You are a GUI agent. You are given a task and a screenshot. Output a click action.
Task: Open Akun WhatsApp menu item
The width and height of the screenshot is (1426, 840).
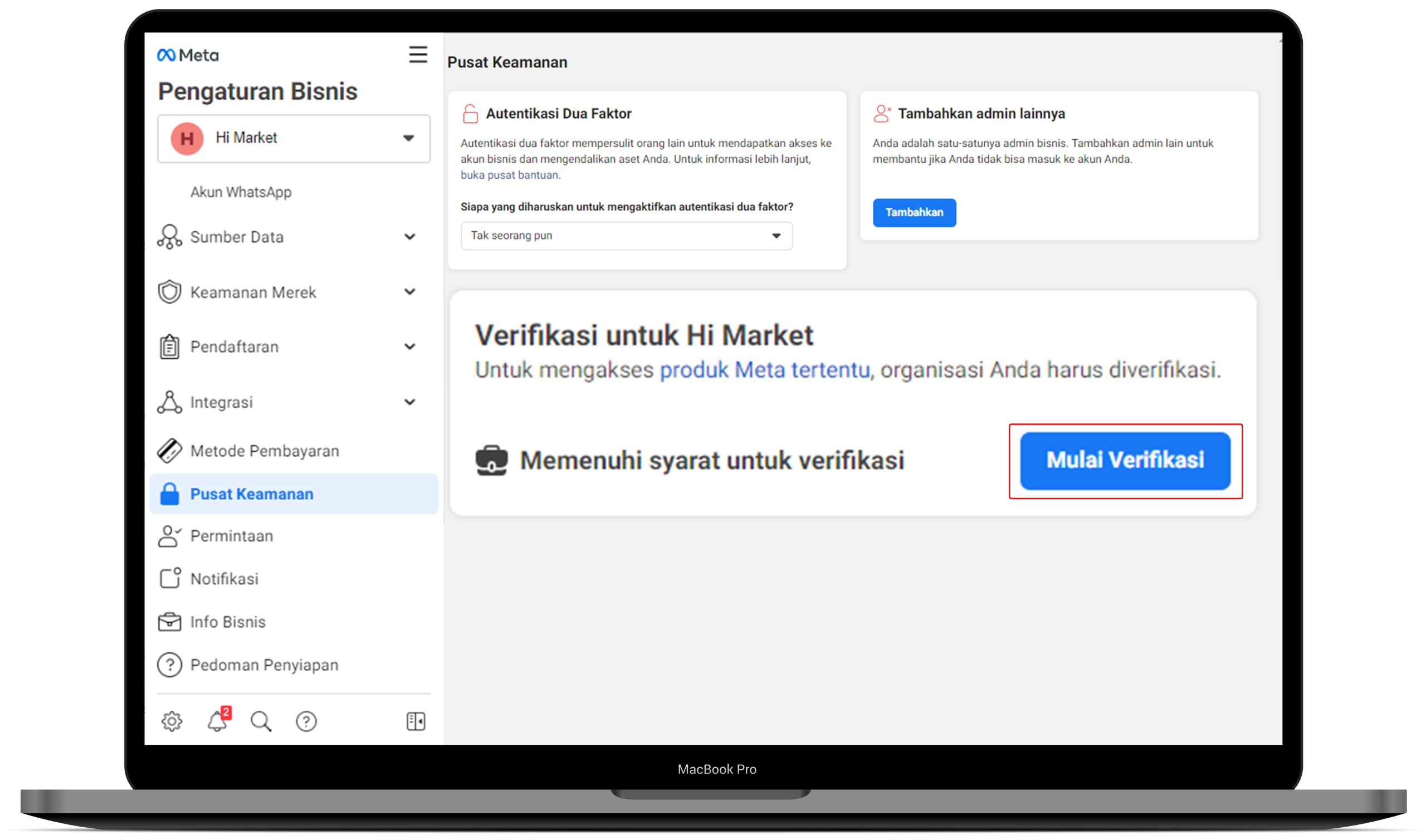pos(241,192)
